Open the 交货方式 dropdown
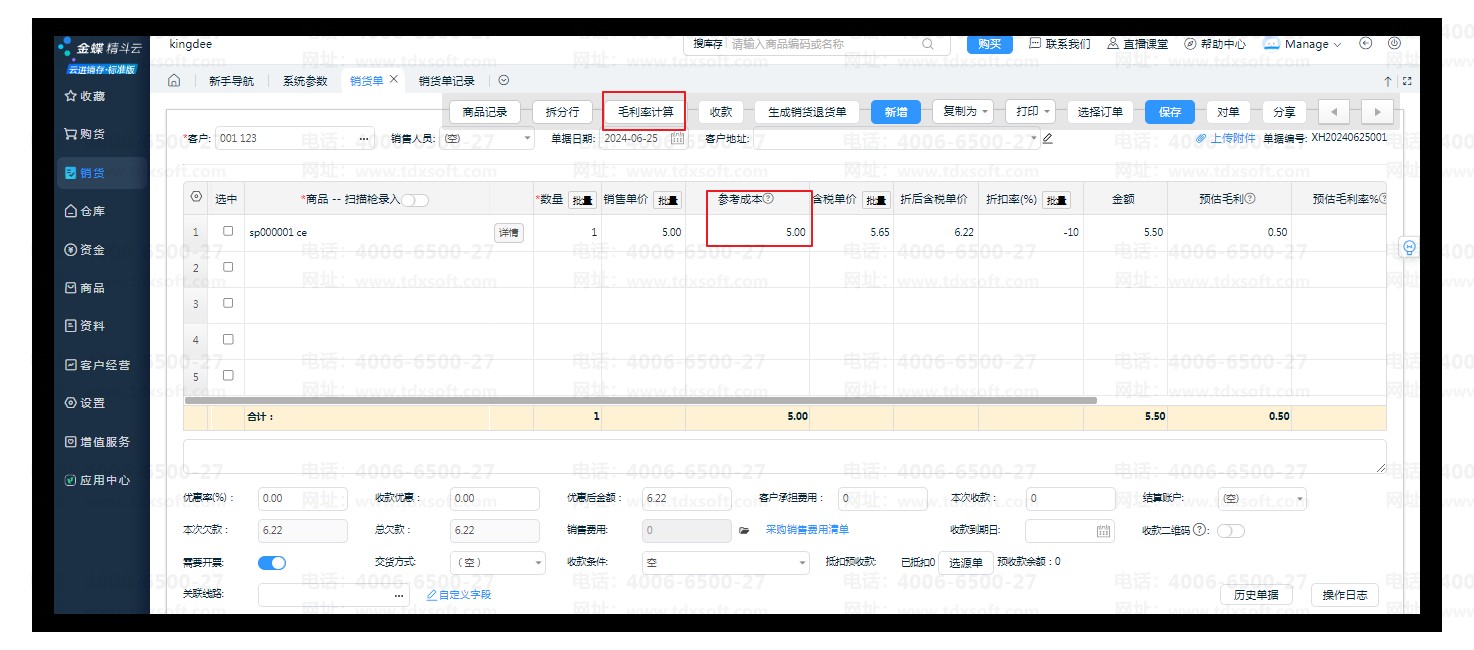This screenshot has height=650, width=1474. tap(497, 563)
